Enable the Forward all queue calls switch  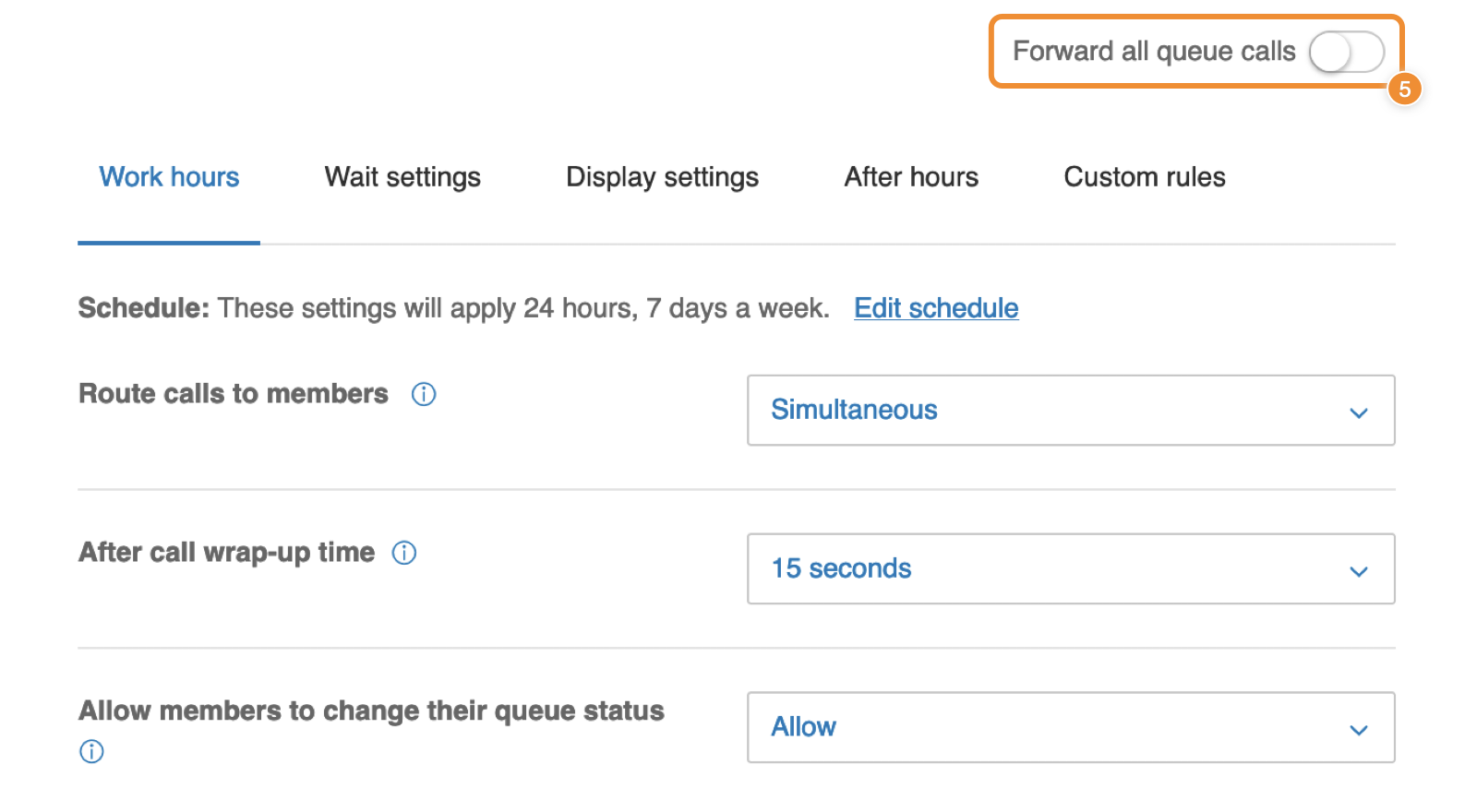click(x=1346, y=52)
